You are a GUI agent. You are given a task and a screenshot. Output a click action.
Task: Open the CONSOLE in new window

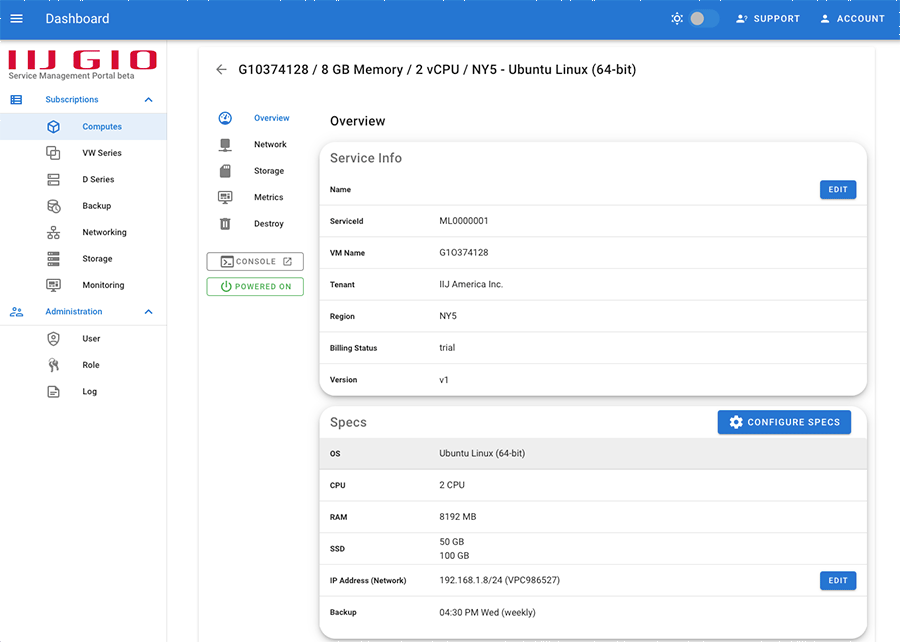point(255,262)
